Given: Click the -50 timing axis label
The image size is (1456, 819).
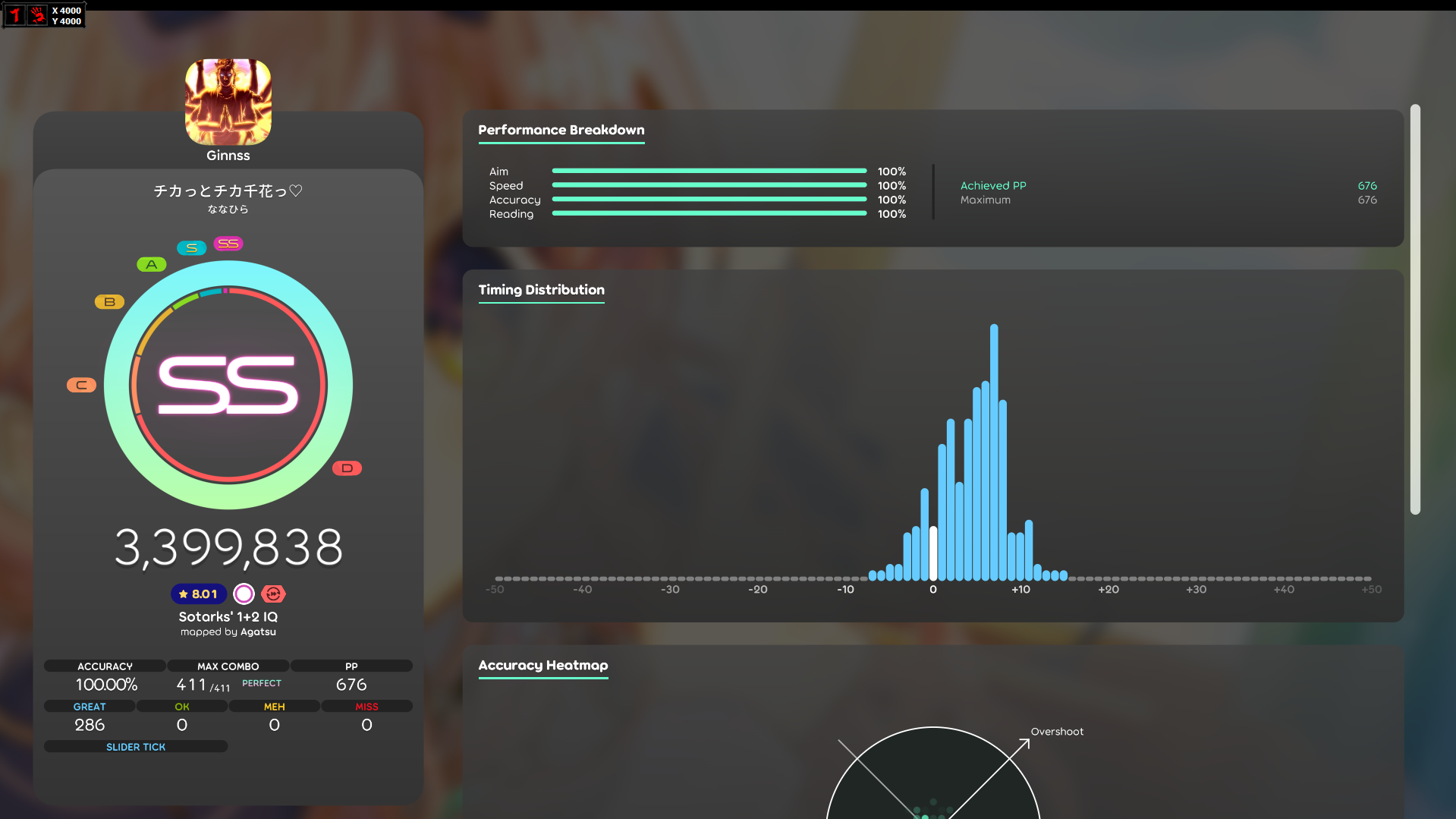Looking at the screenshot, I should [x=495, y=590].
